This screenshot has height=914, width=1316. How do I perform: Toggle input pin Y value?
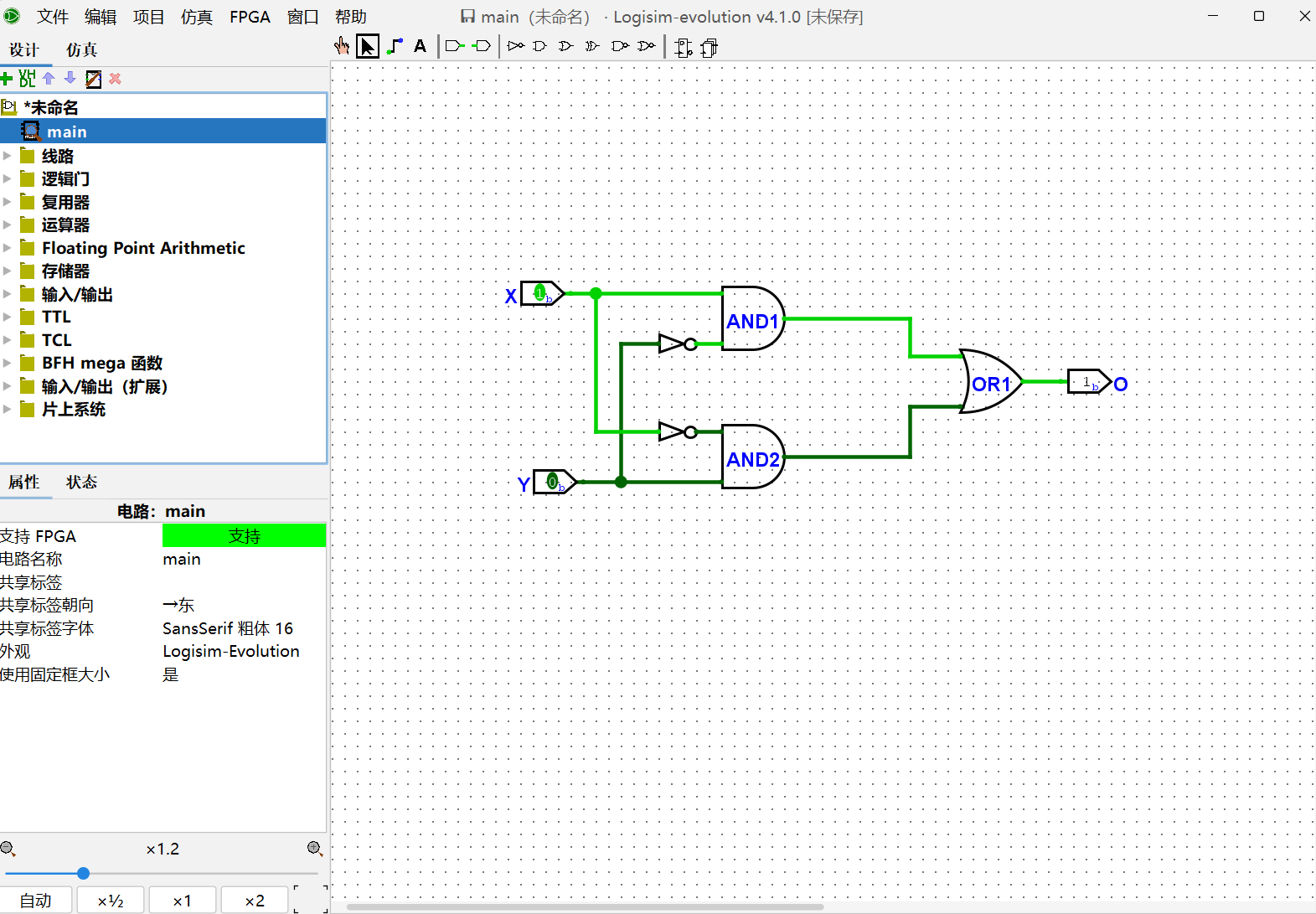552,482
